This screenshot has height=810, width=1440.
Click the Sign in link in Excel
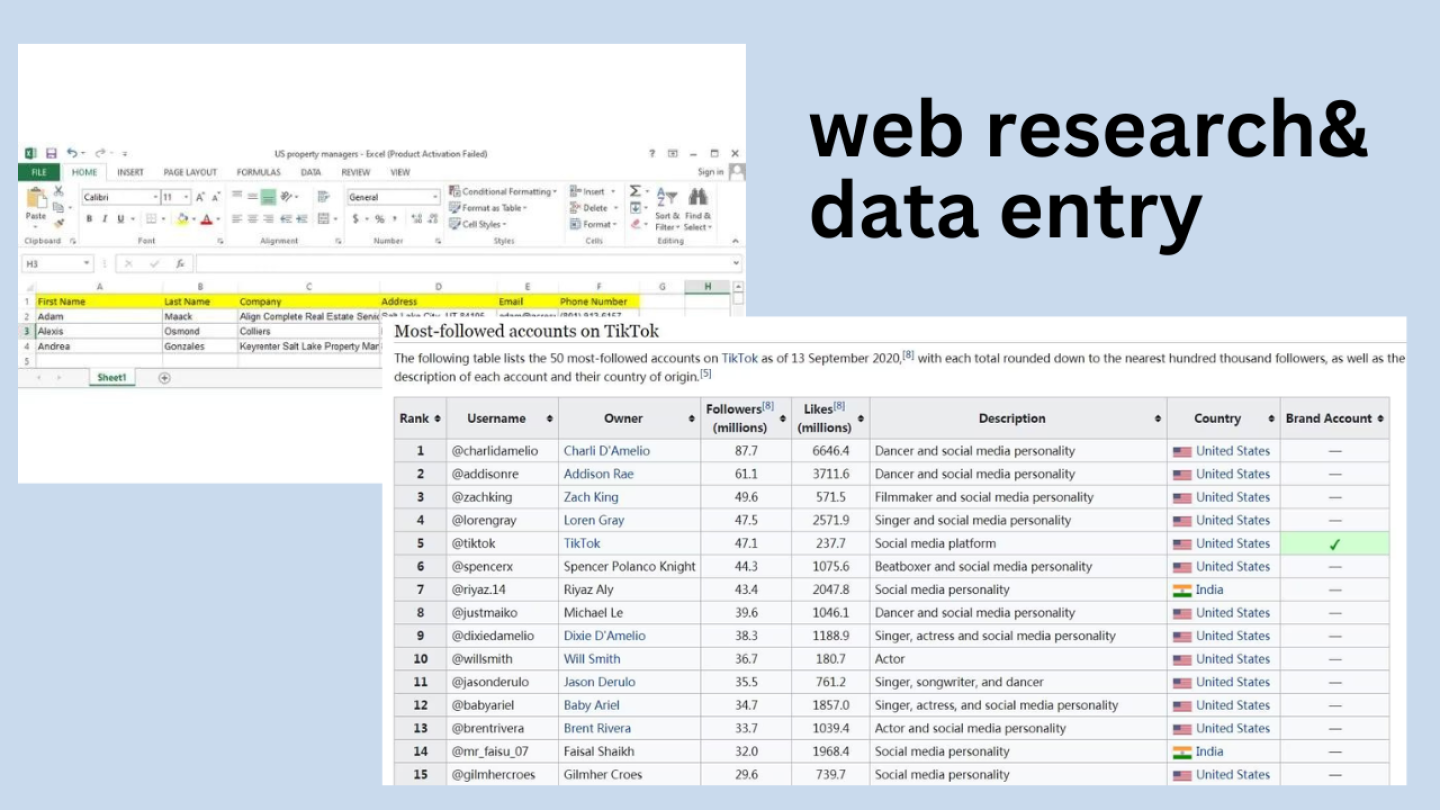[711, 172]
